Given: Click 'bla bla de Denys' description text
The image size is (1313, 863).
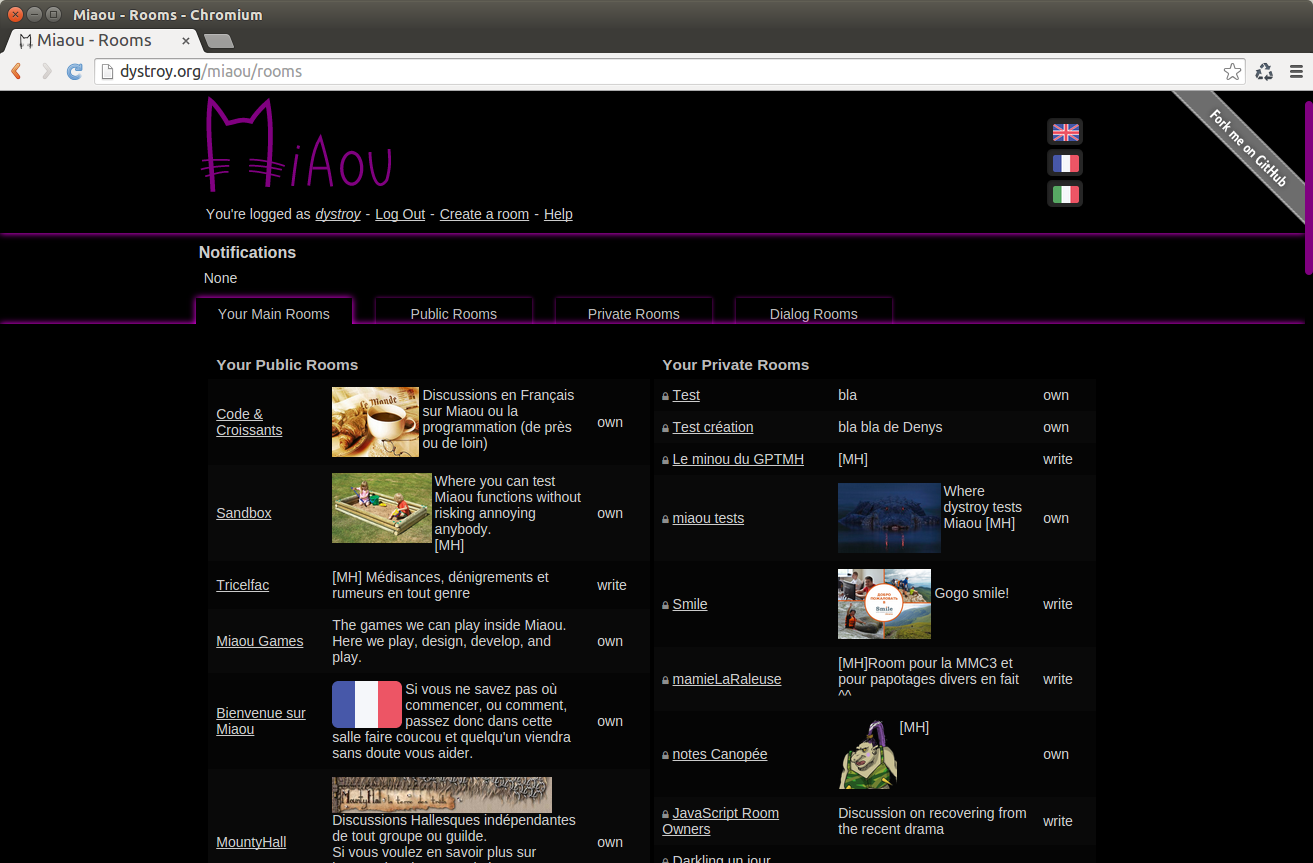Looking at the screenshot, I should tap(890, 427).
